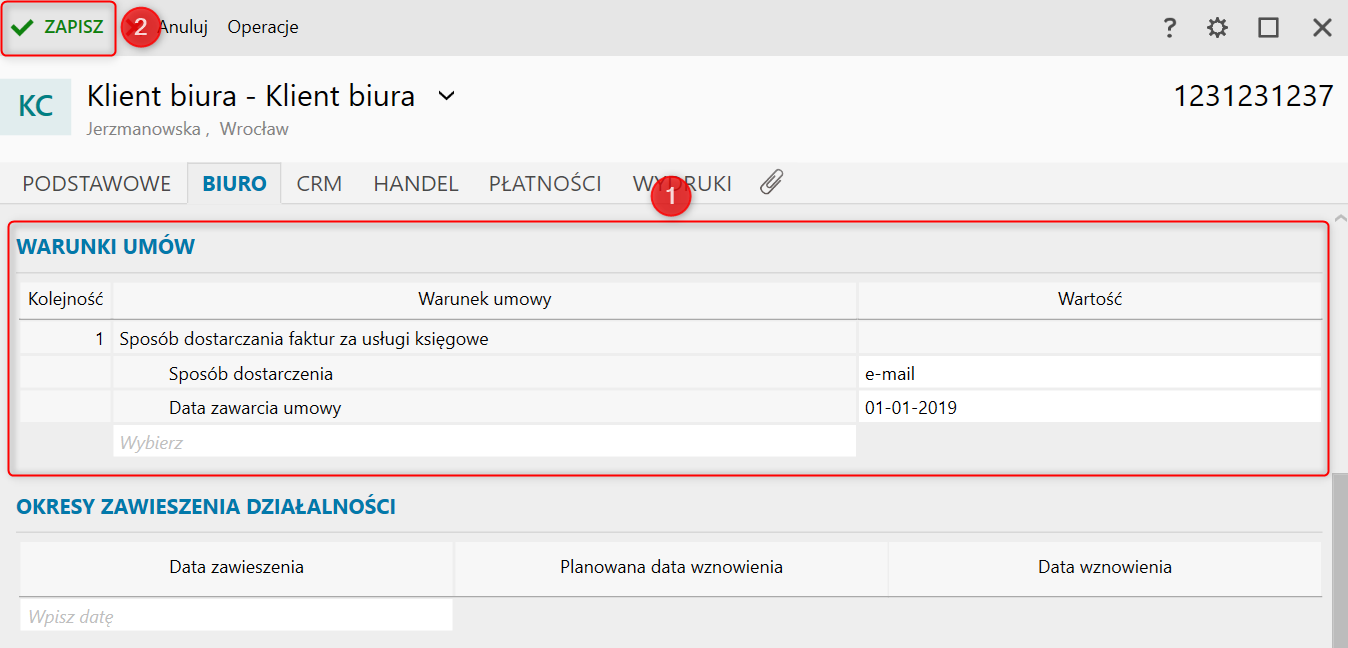Image resolution: width=1348 pixels, height=648 pixels.
Task: Click the Wpisz datę suspension date field
Action: click(x=236, y=616)
